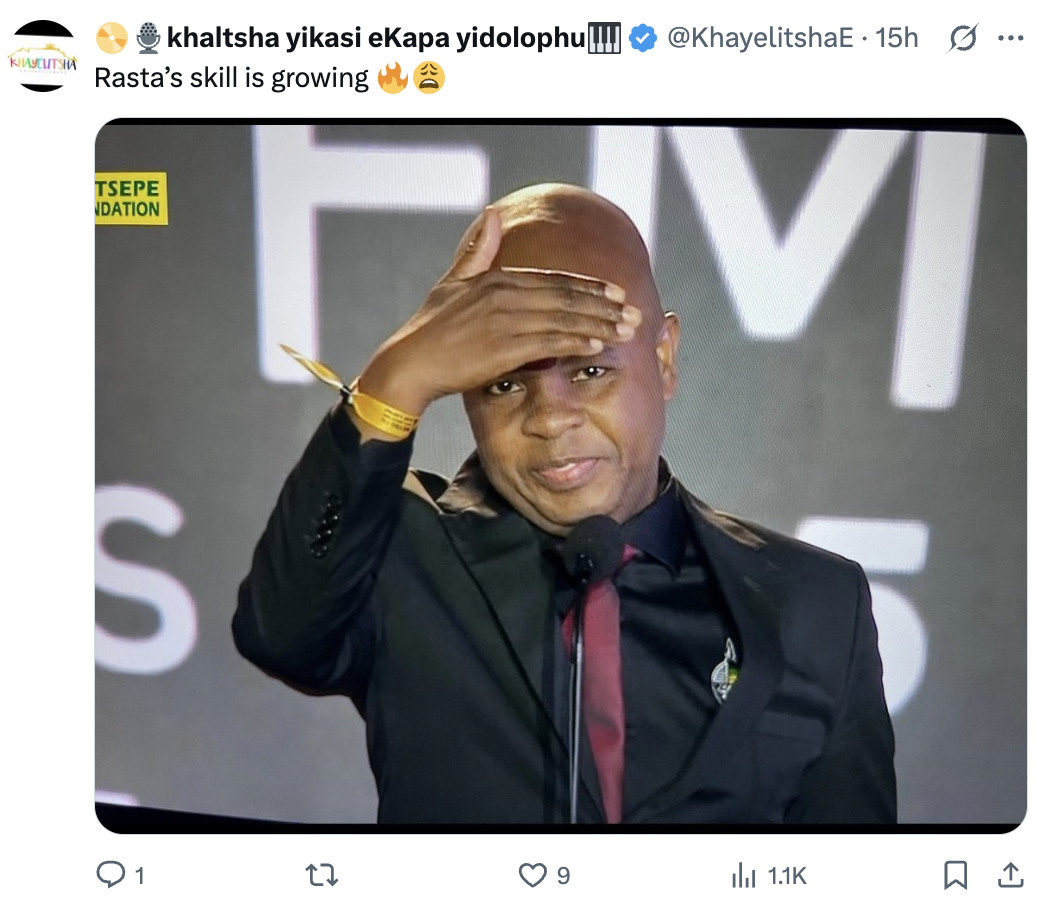Click the tweet text about Rasta's skill
1056x900 pixels.
tap(231, 79)
